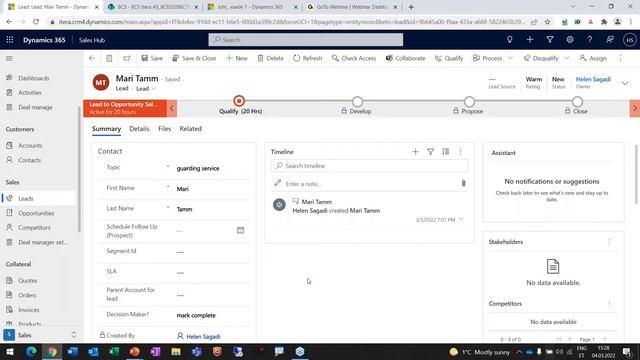Click Collaborate in command bar

[x=405, y=58]
